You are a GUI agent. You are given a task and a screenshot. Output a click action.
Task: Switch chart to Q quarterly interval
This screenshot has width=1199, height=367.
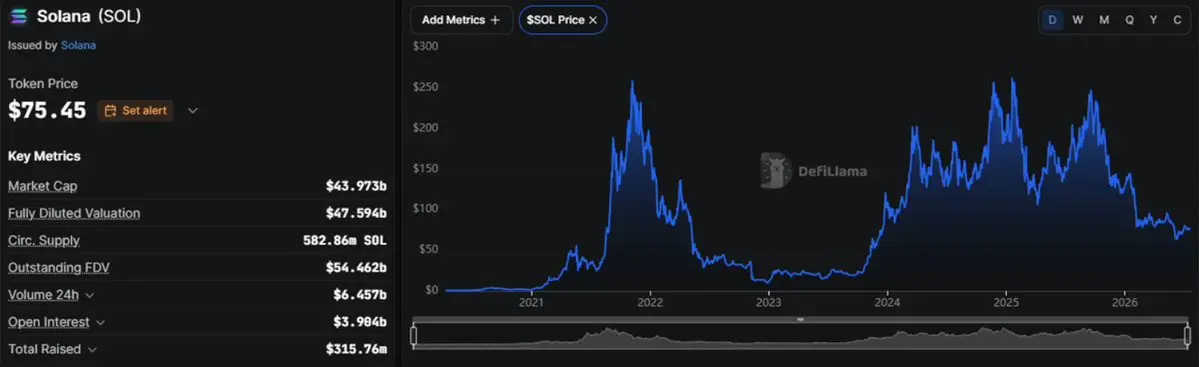click(1129, 20)
